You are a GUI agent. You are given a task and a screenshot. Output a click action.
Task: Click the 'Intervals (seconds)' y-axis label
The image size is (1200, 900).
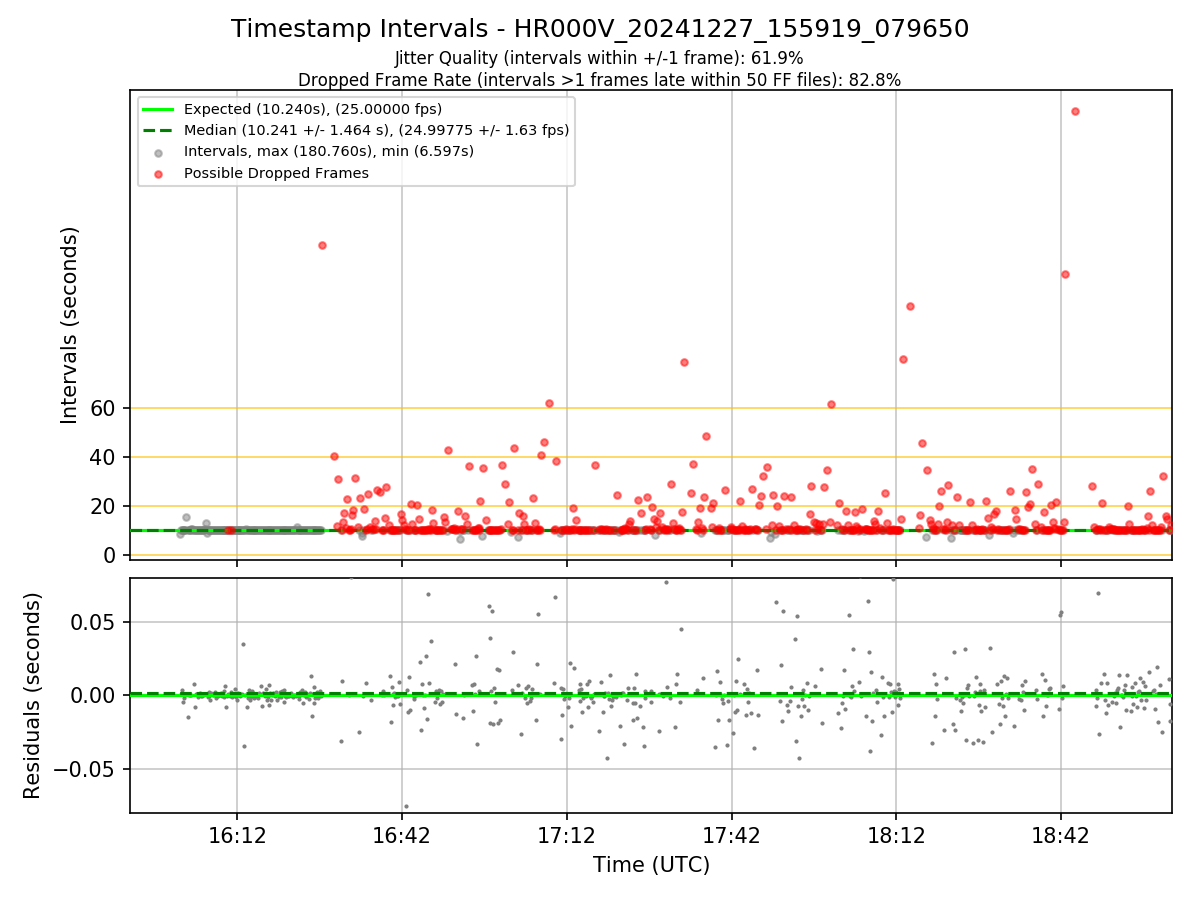[70, 325]
